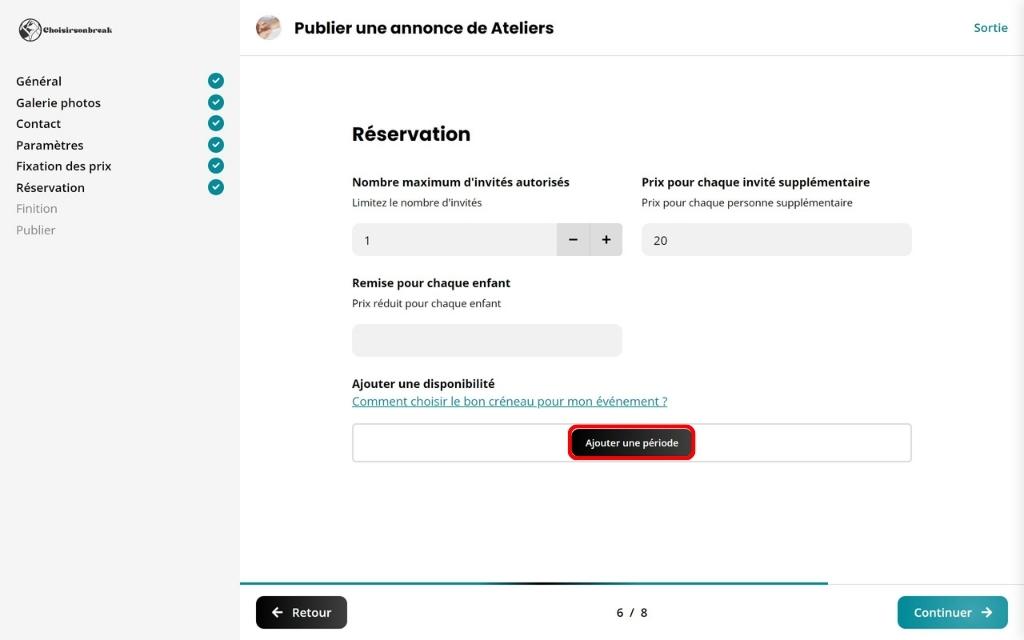Click the Contact step checkmark icon
Screen dimensions: 1024x640
pos(216,123)
